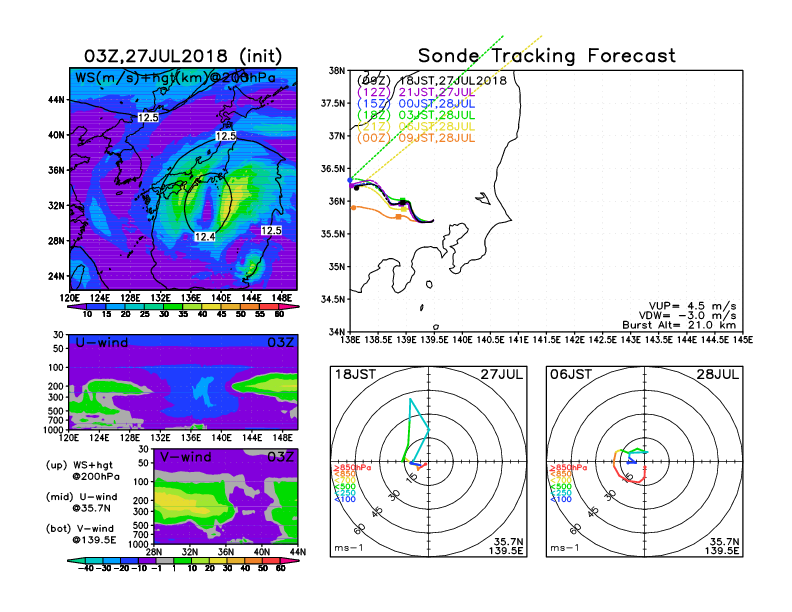Click the '06JST' label on the right hodograph

[571, 375]
